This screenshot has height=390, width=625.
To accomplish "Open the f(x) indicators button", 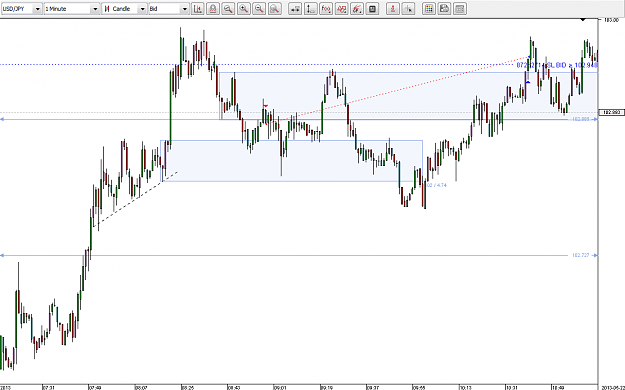I will tap(326, 9).
